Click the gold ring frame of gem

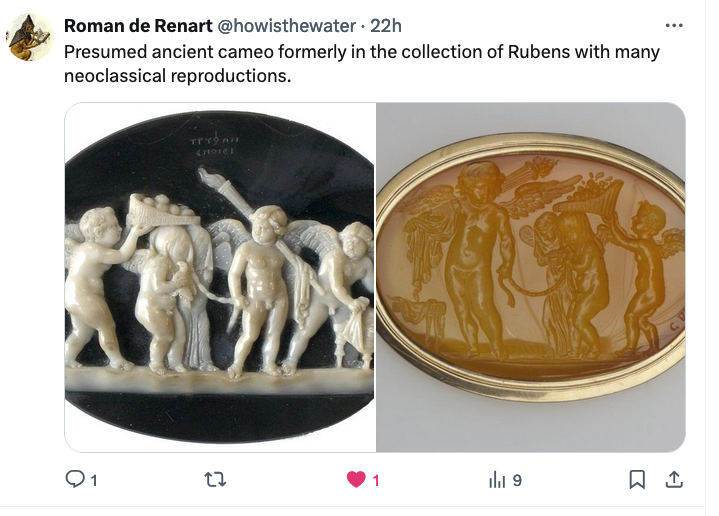[x=531, y=269]
